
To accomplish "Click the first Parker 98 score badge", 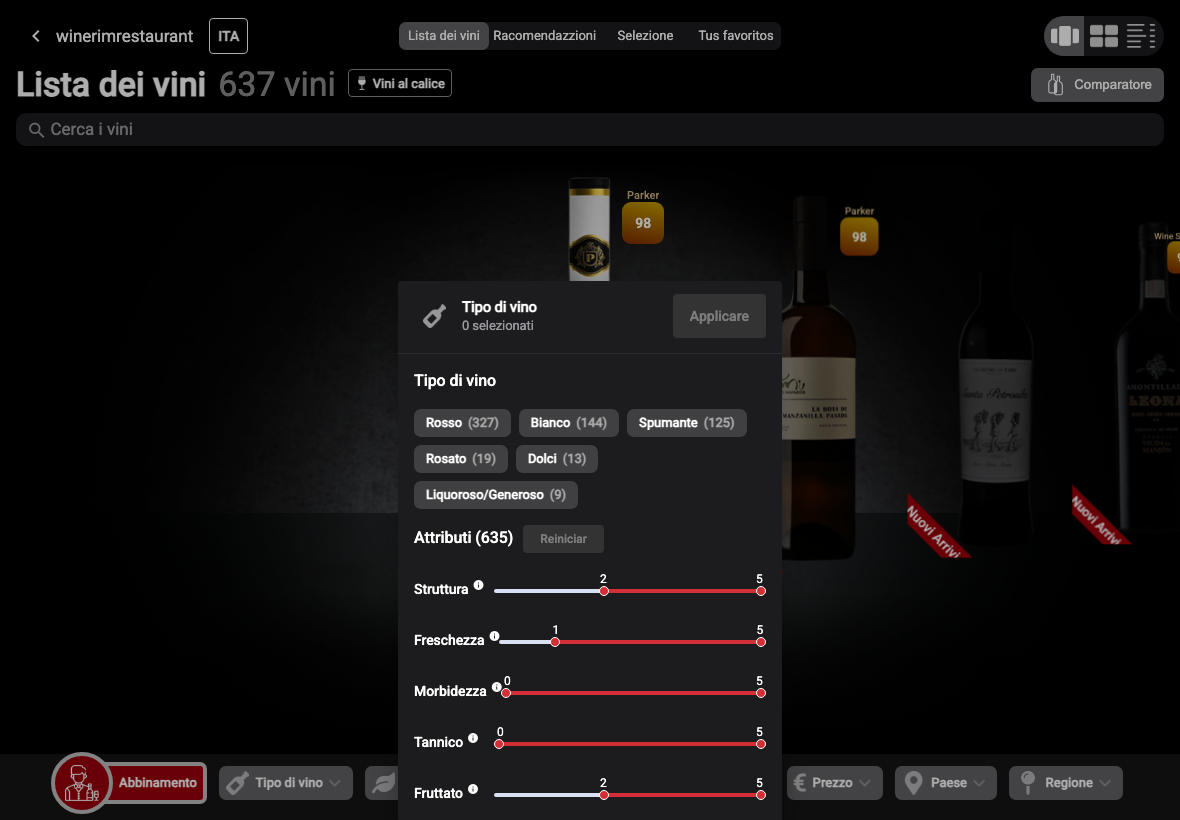I will (643, 223).
